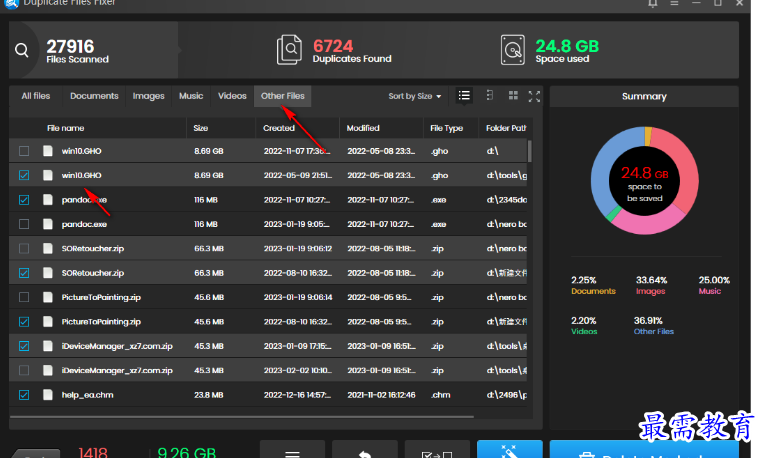The height and width of the screenshot is (458, 763).
Task: Select the Other Files tab
Action: tap(283, 96)
